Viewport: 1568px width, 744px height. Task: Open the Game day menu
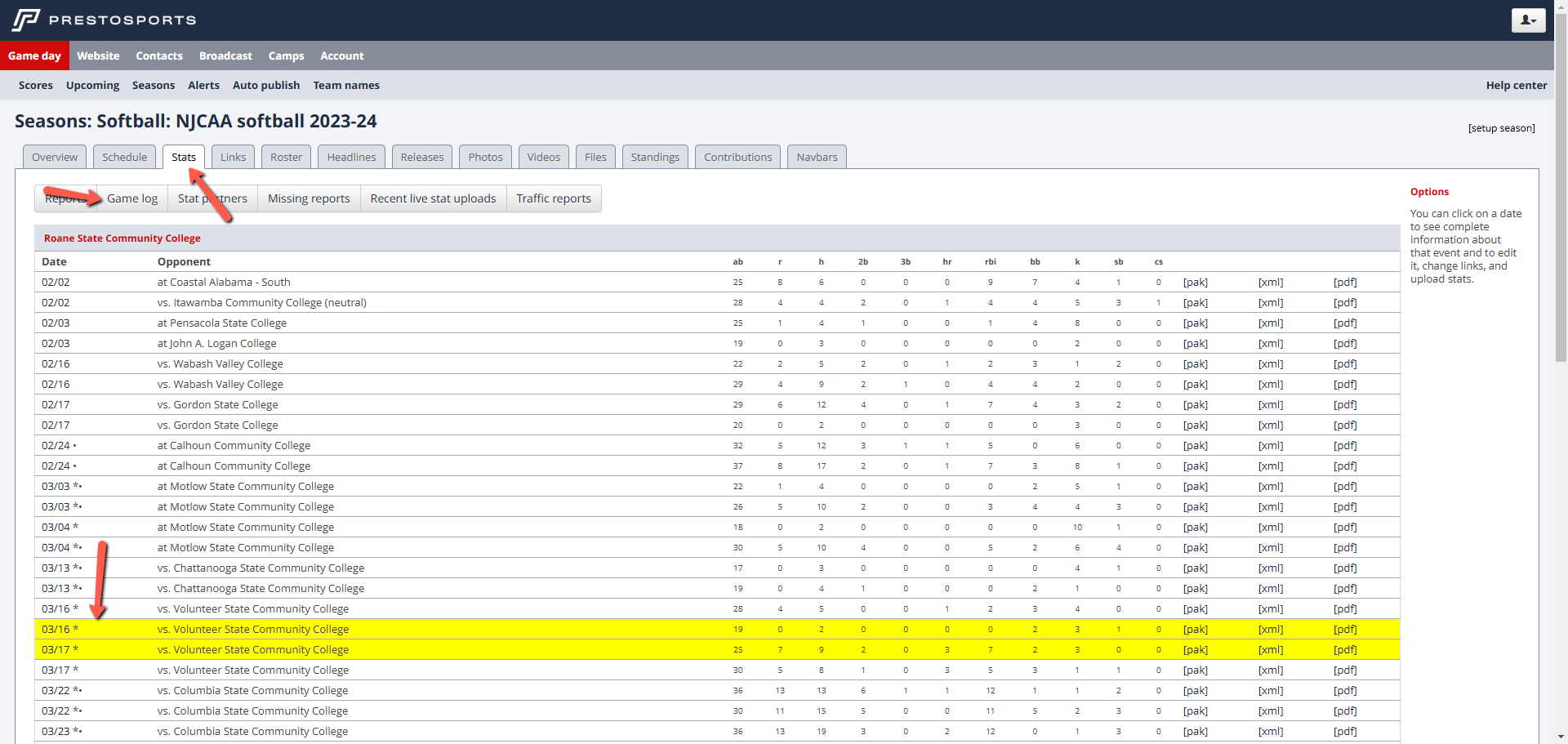click(x=34, y=56)
